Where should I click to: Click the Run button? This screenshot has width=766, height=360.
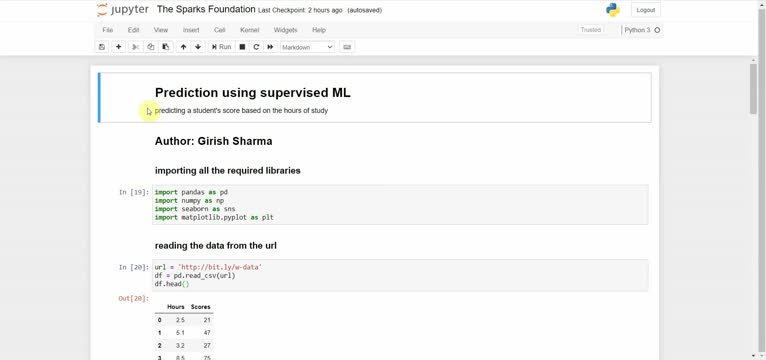tap(221, 47)
